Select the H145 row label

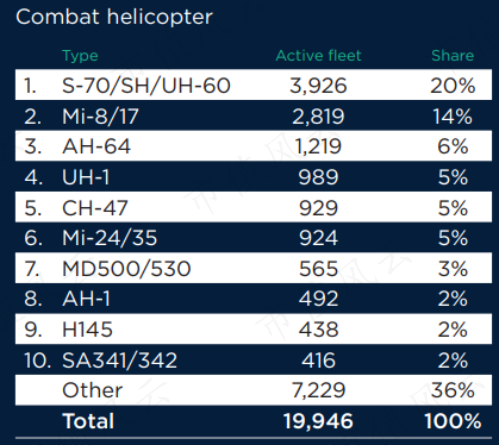87,329
